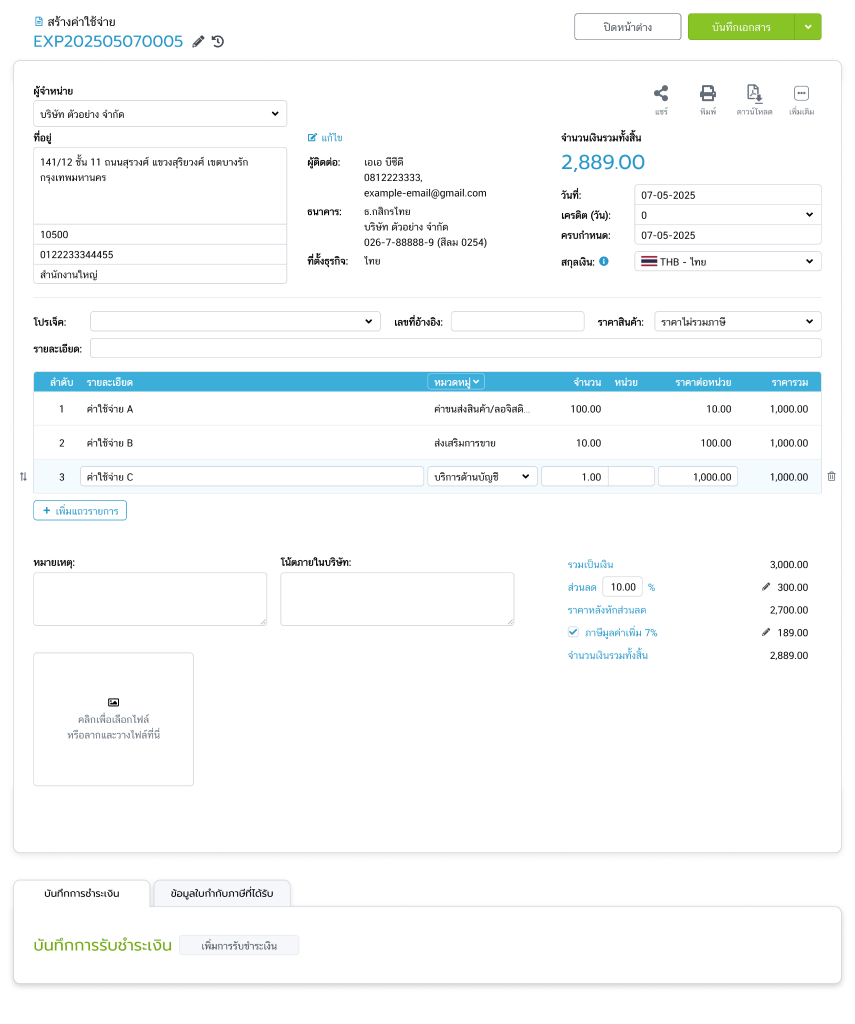Click the เพิ่มแถวรายการ add row button
855x1024 pixels.
coord(80,511)
